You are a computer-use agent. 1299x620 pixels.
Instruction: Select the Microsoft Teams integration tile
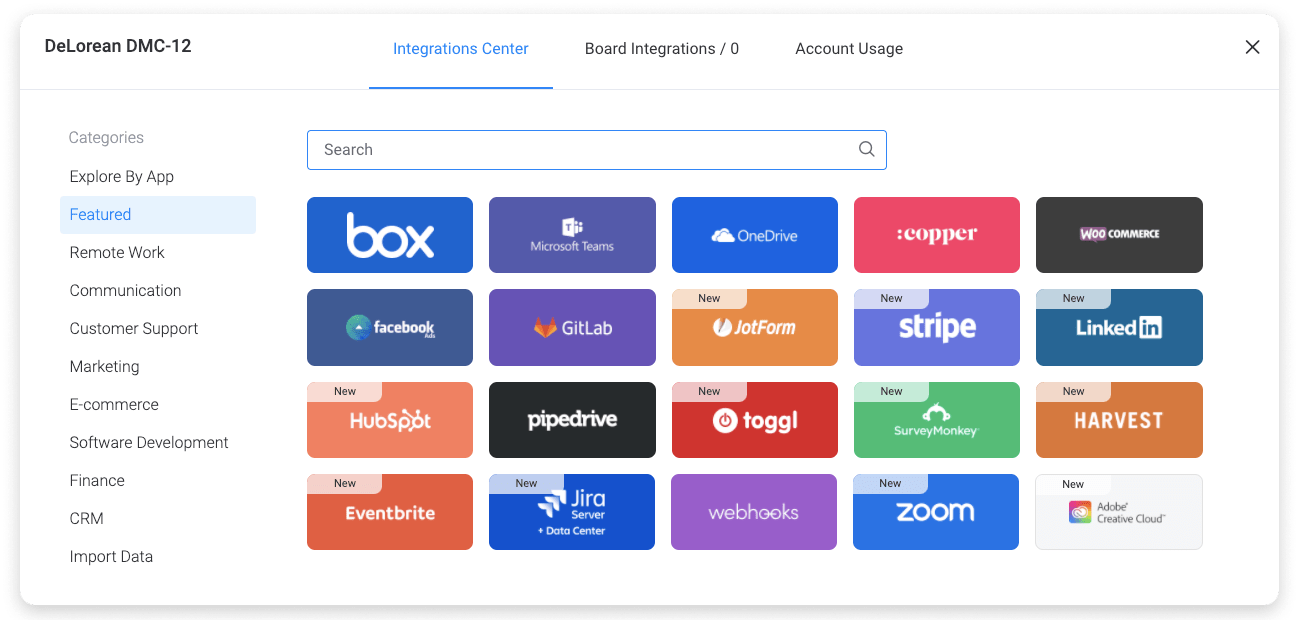(x=572, y=235)
